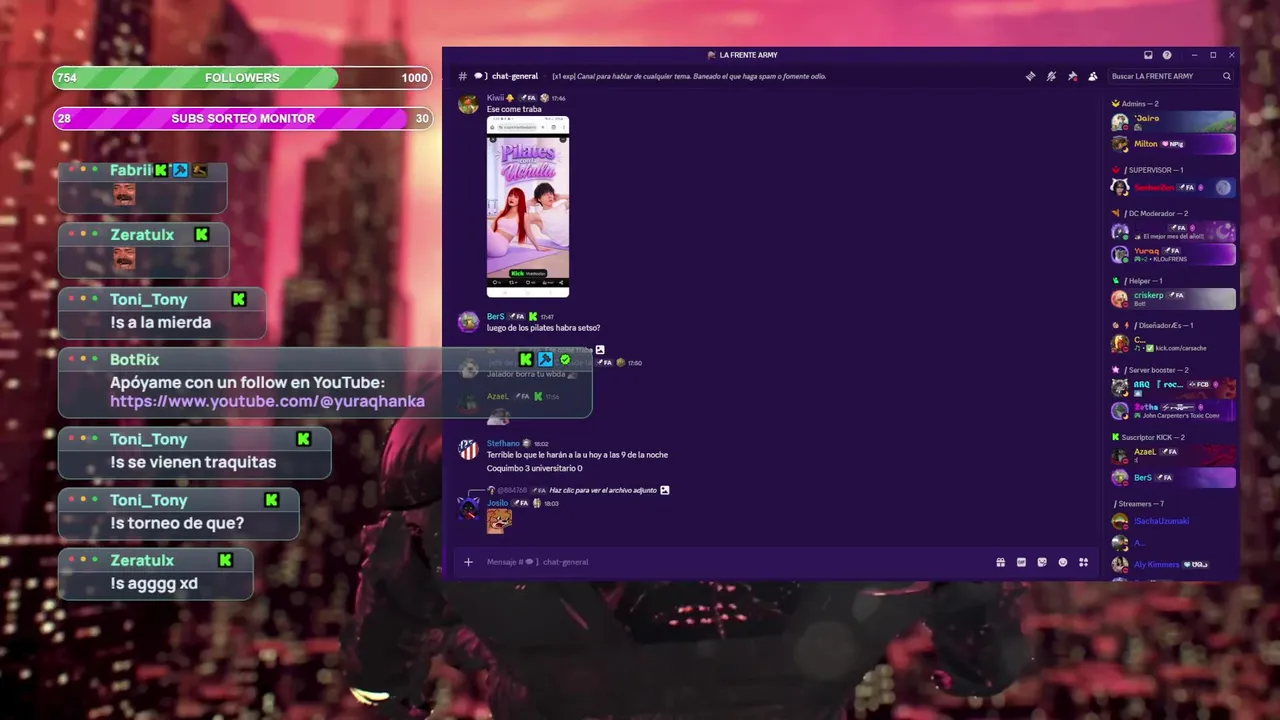Click the plus attachment button in message bar
This screenshot has width=1280, height=720.
pos(468,562)
